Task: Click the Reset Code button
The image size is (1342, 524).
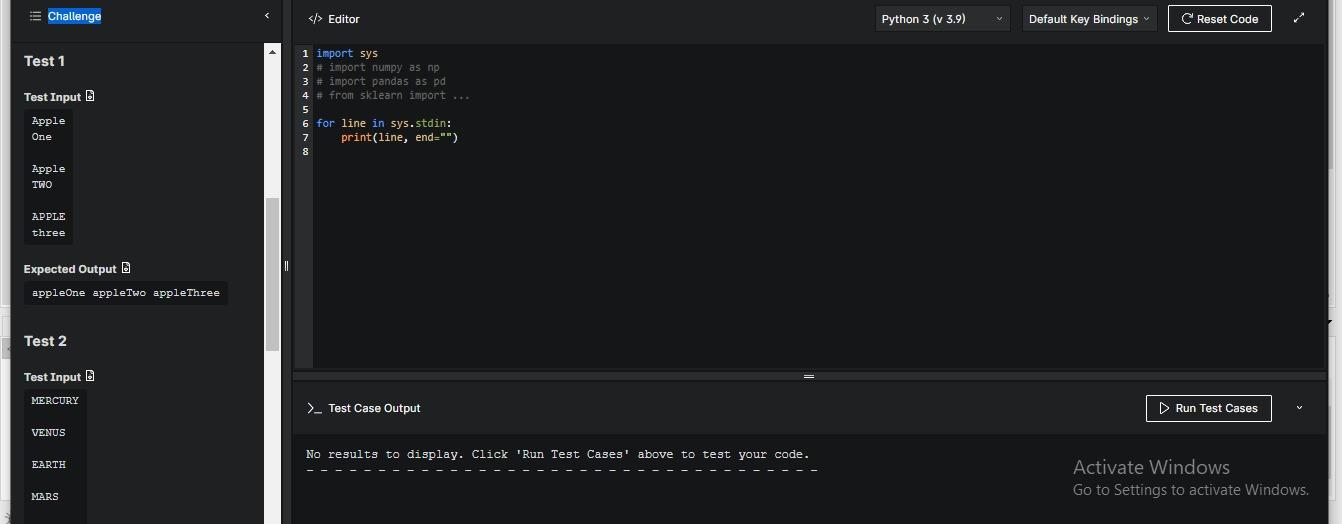Action: coord(1219,19)
